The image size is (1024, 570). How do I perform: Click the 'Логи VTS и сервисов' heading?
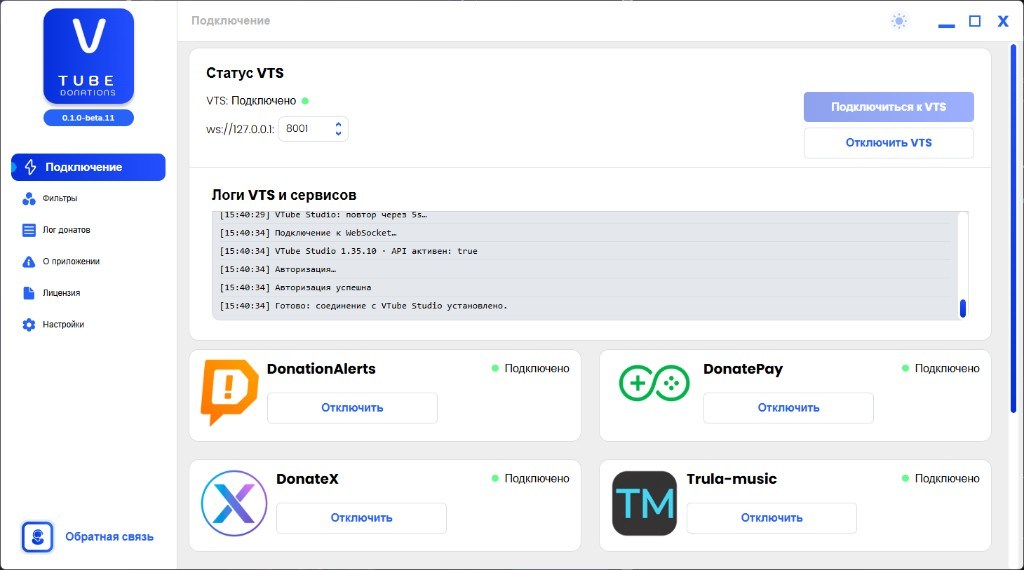click(x=284, y=195)
